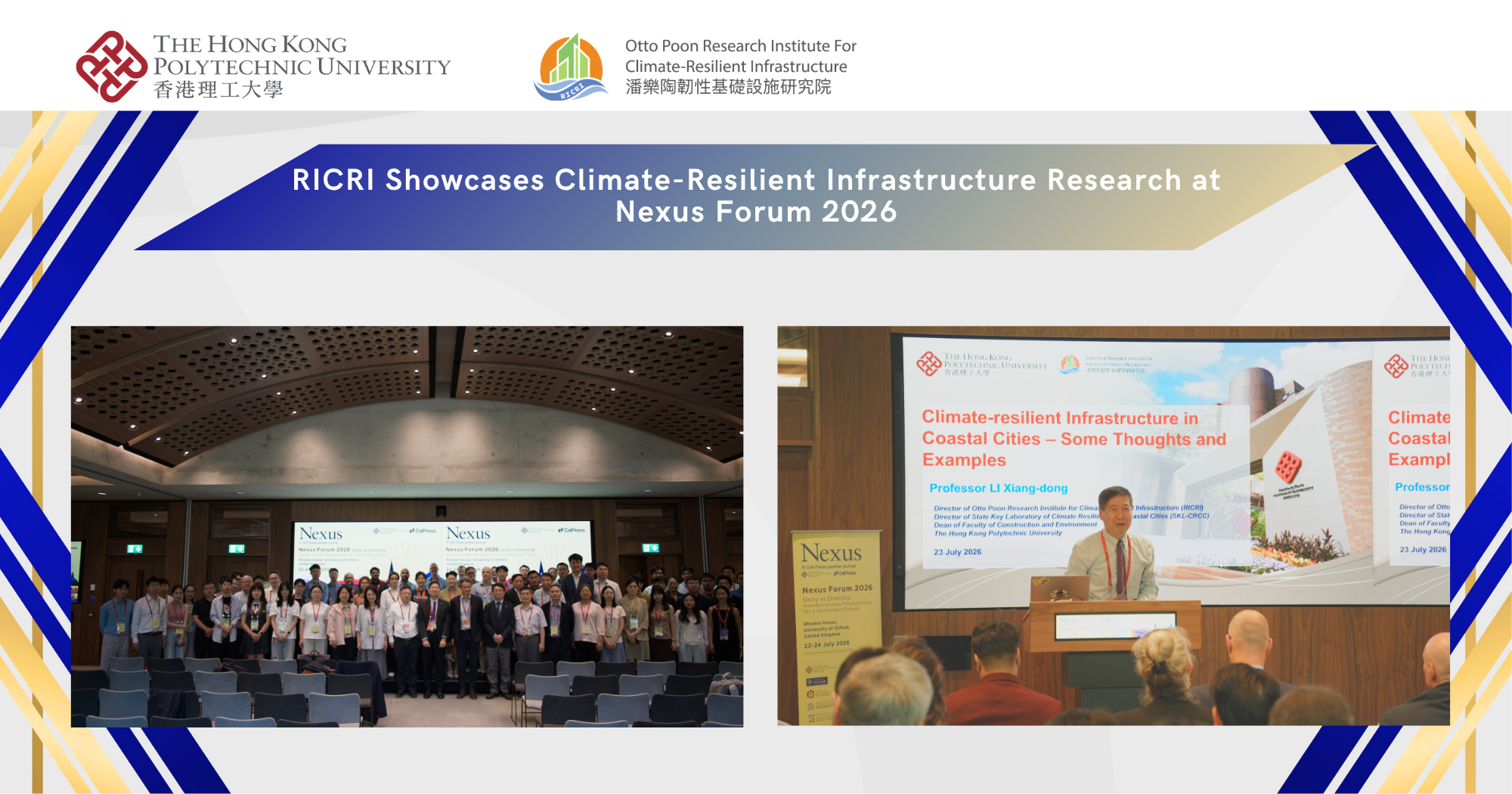The height and width of the screenshot is (794, 1512).
Task: Click the RICRI Showcases headline banner
Action: tap(756, 197)
